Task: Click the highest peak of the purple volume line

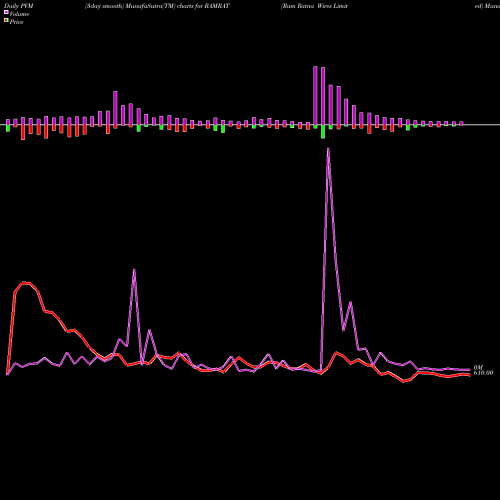Action: point(328,149)
